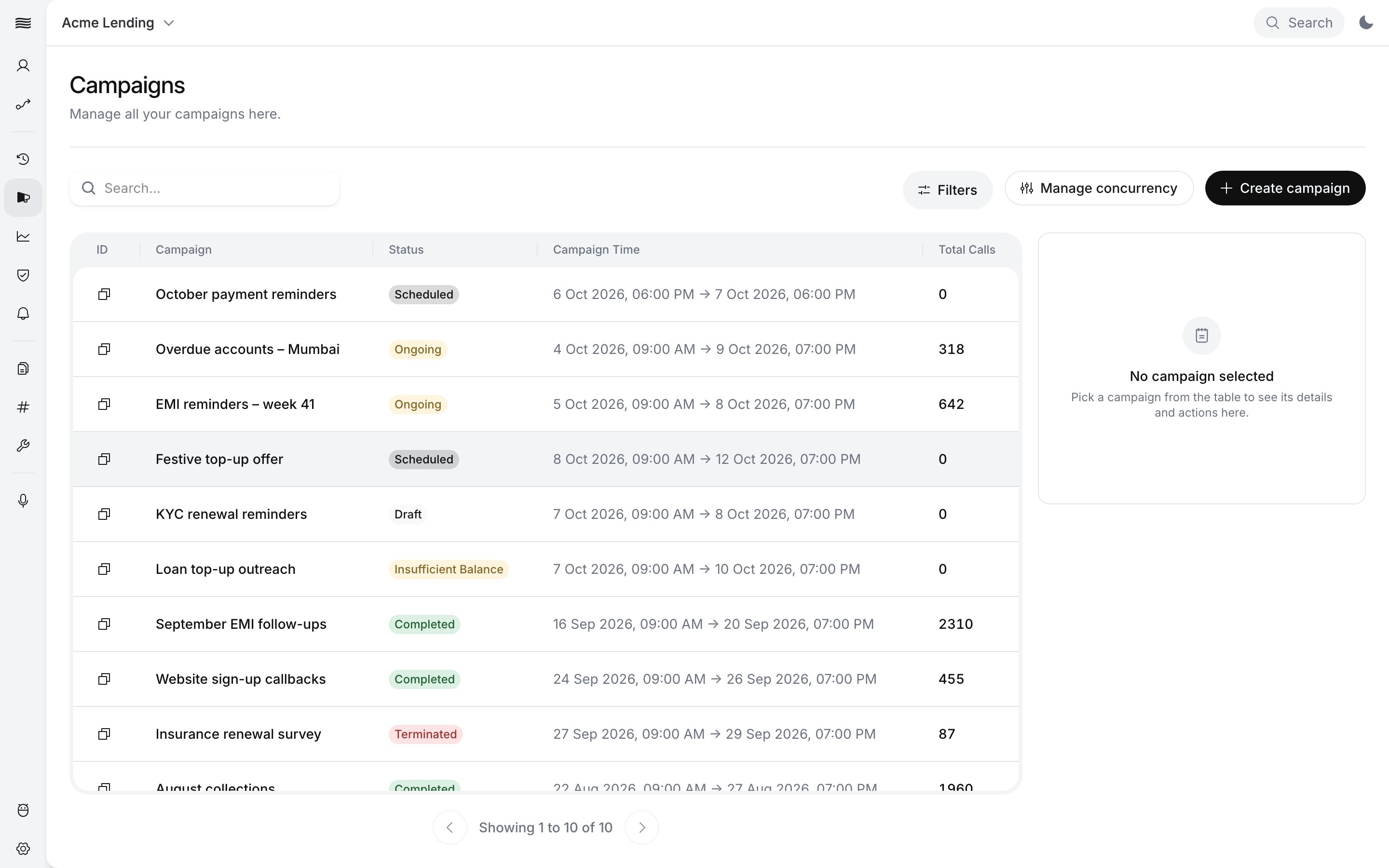Viewport: 1389px width, 868px height.
Task: Open the shield checkmark sidebar icon
Action: (x=23, y=275)
